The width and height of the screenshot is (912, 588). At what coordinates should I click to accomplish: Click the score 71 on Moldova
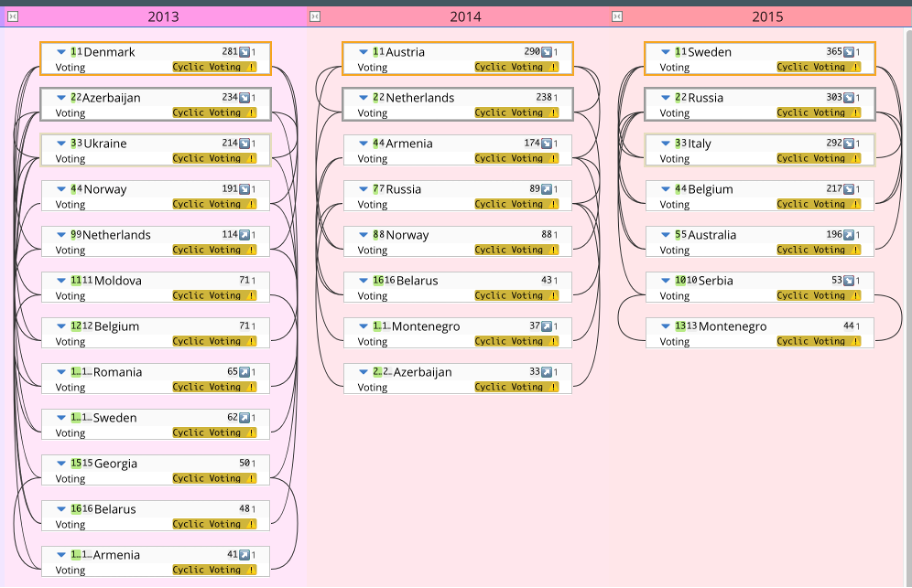click(x=244, y=280)
